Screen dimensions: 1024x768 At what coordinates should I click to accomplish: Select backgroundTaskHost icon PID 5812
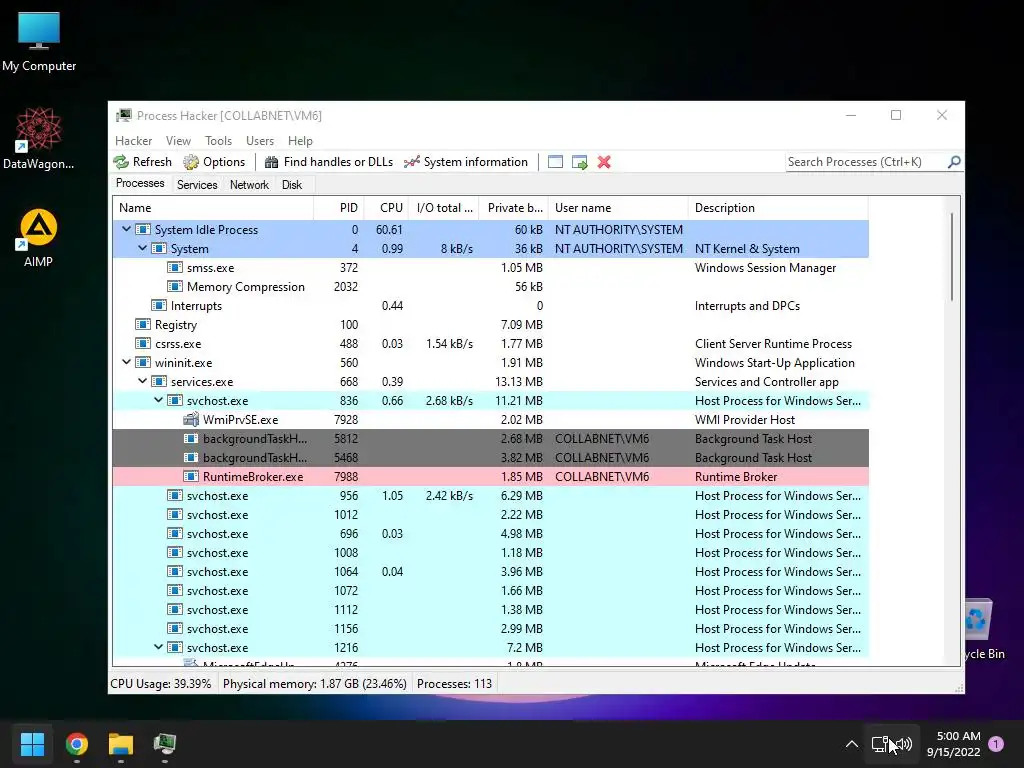tap(191, 438)
